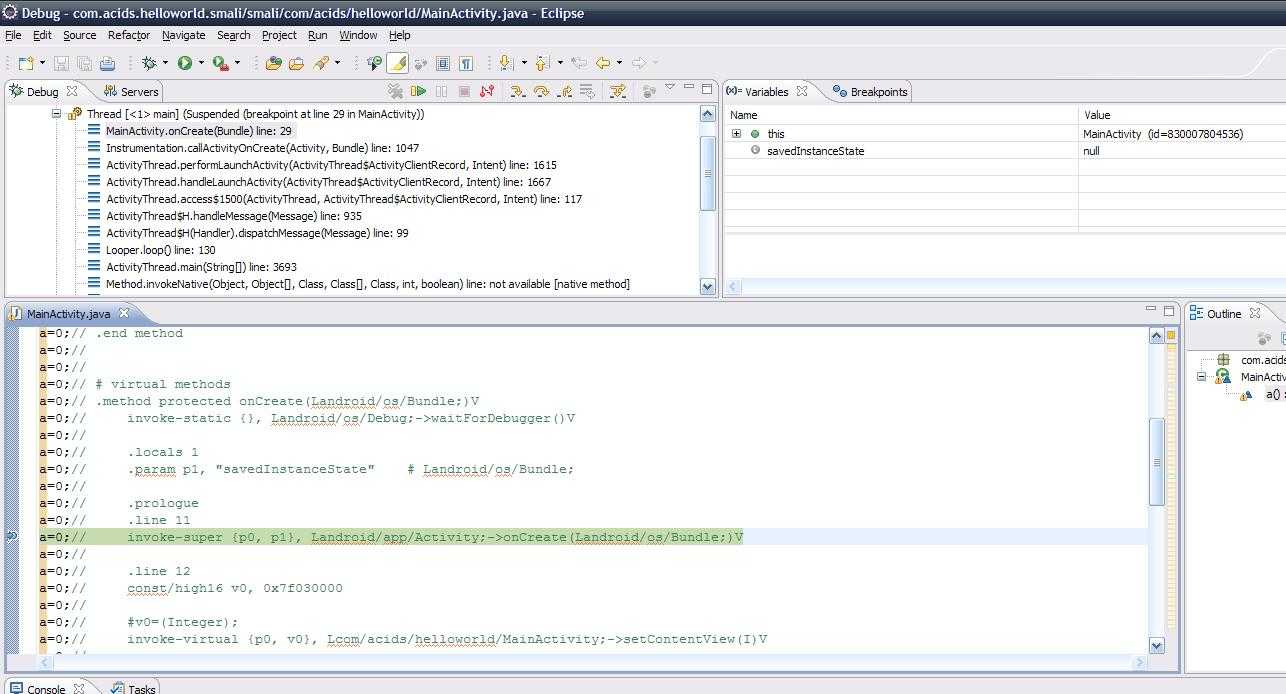Click the editor scroll down arrow
The width and height of the screenshot is (1286, 694).
pyautogui.click(x=1156, y=645)
